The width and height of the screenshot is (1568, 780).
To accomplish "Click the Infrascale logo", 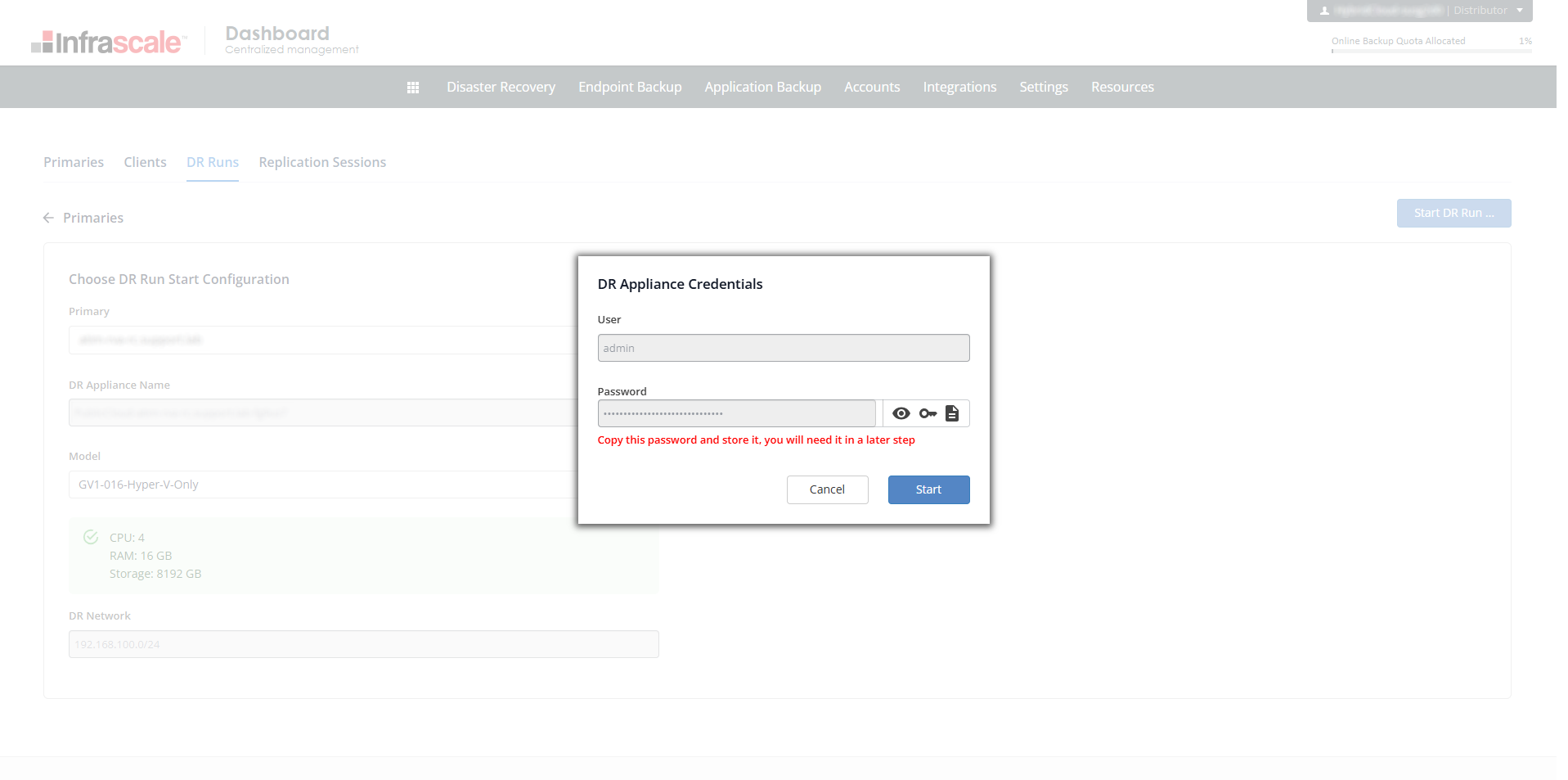I will (x=109, y=42).
